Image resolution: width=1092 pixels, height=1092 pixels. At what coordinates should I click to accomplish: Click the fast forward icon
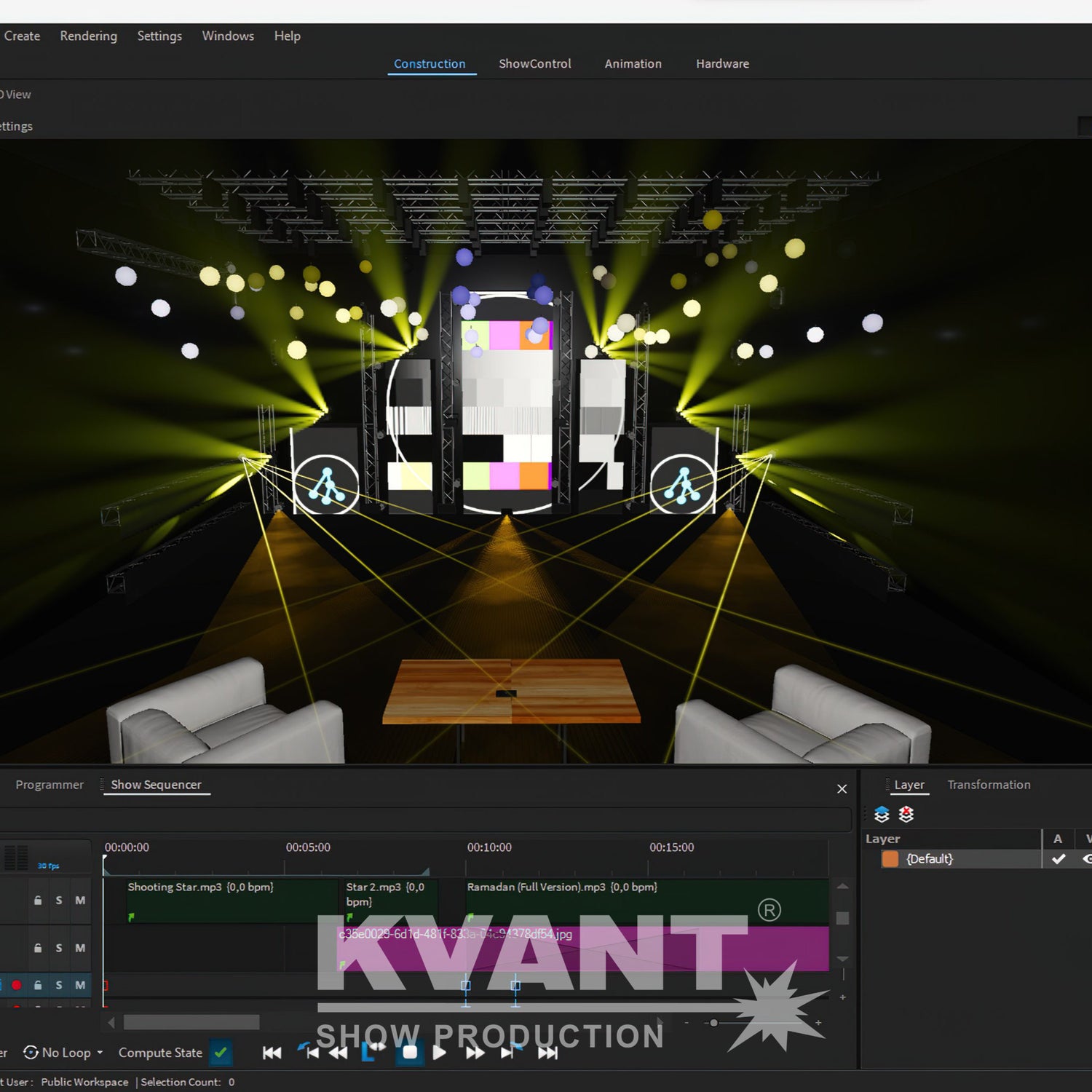[475, 1053]
